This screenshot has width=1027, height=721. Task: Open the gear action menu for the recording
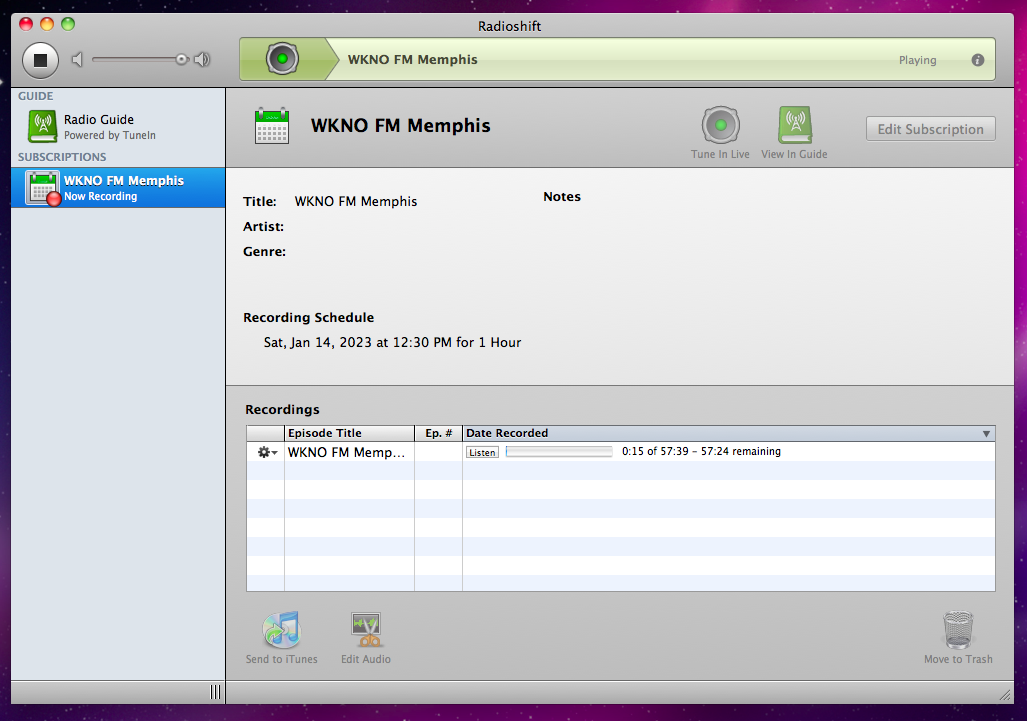[267, 453]
